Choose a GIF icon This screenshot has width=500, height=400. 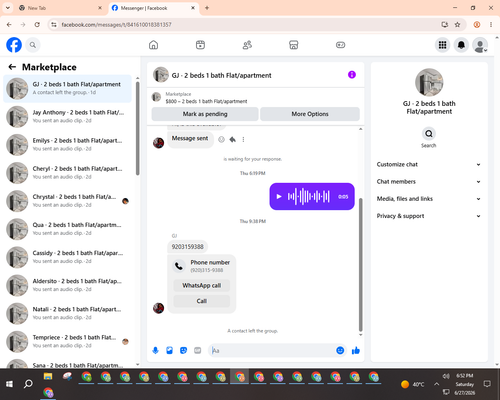click(x=198, y=350)
